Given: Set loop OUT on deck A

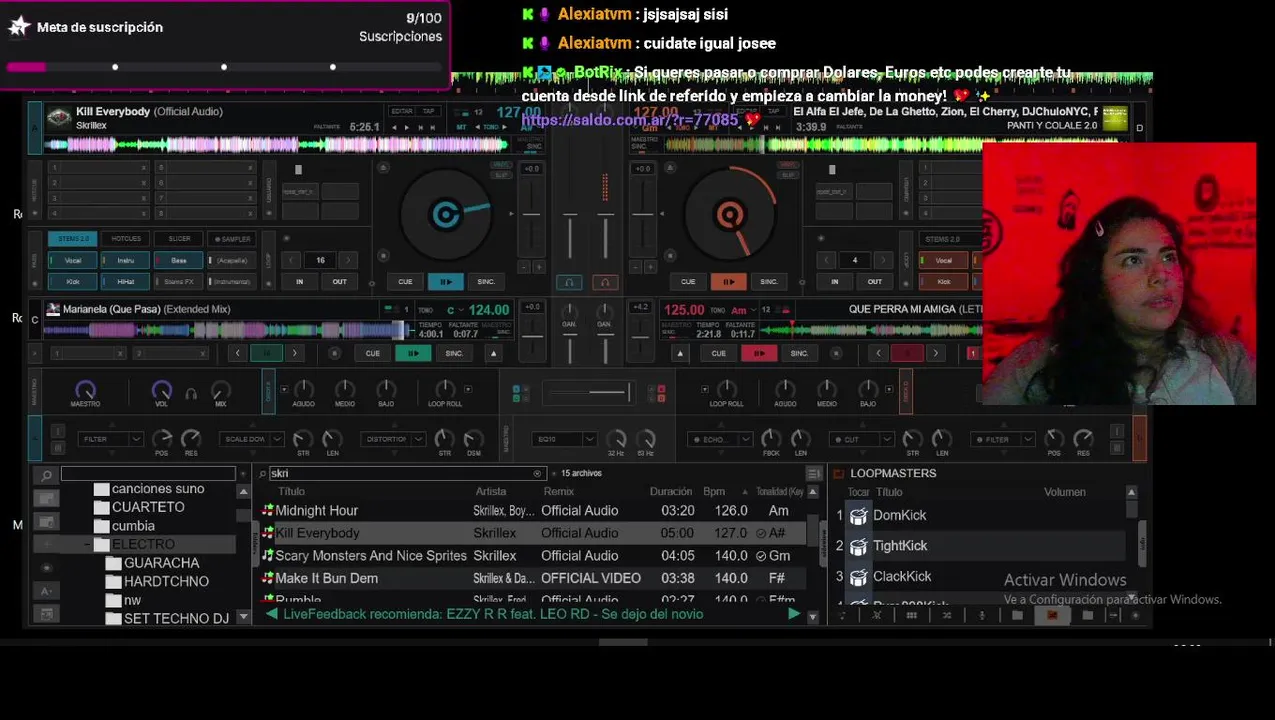Looking at the screenshot, I should 339,282.
